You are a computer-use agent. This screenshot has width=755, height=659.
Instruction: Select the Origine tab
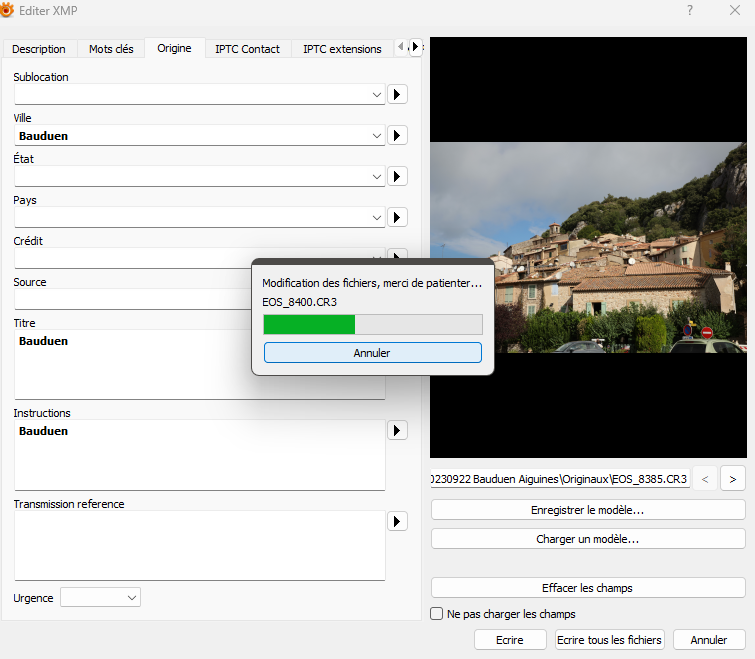(174, 48)
